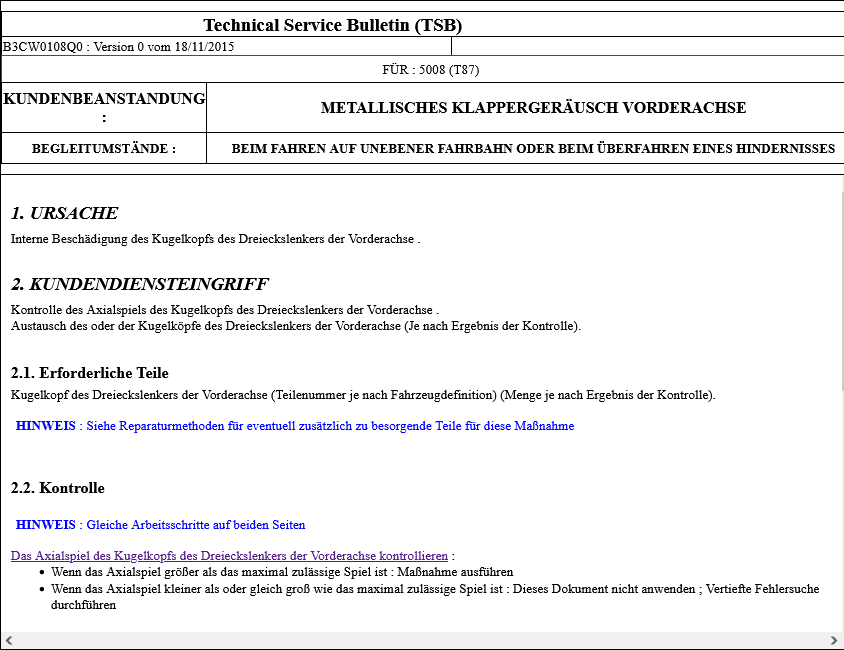Click the bullet 'Axialspiel kleiner als oder gleich'

click(x=434, y=589)
